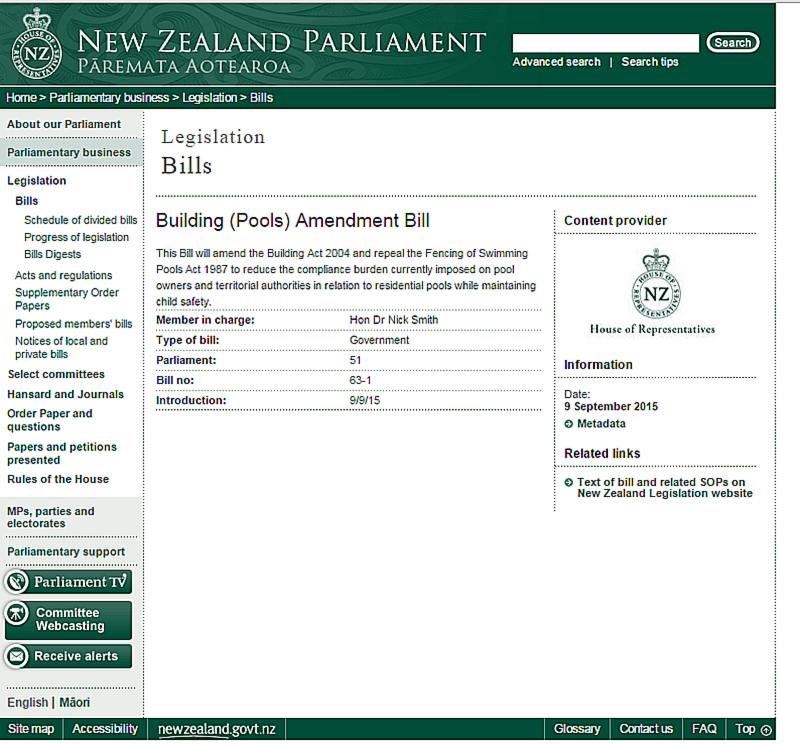The width and height of the screenshot is (800, 744).
Task: Open Acts and regulations
Action: pyautogui.click(x=64, y=276)
